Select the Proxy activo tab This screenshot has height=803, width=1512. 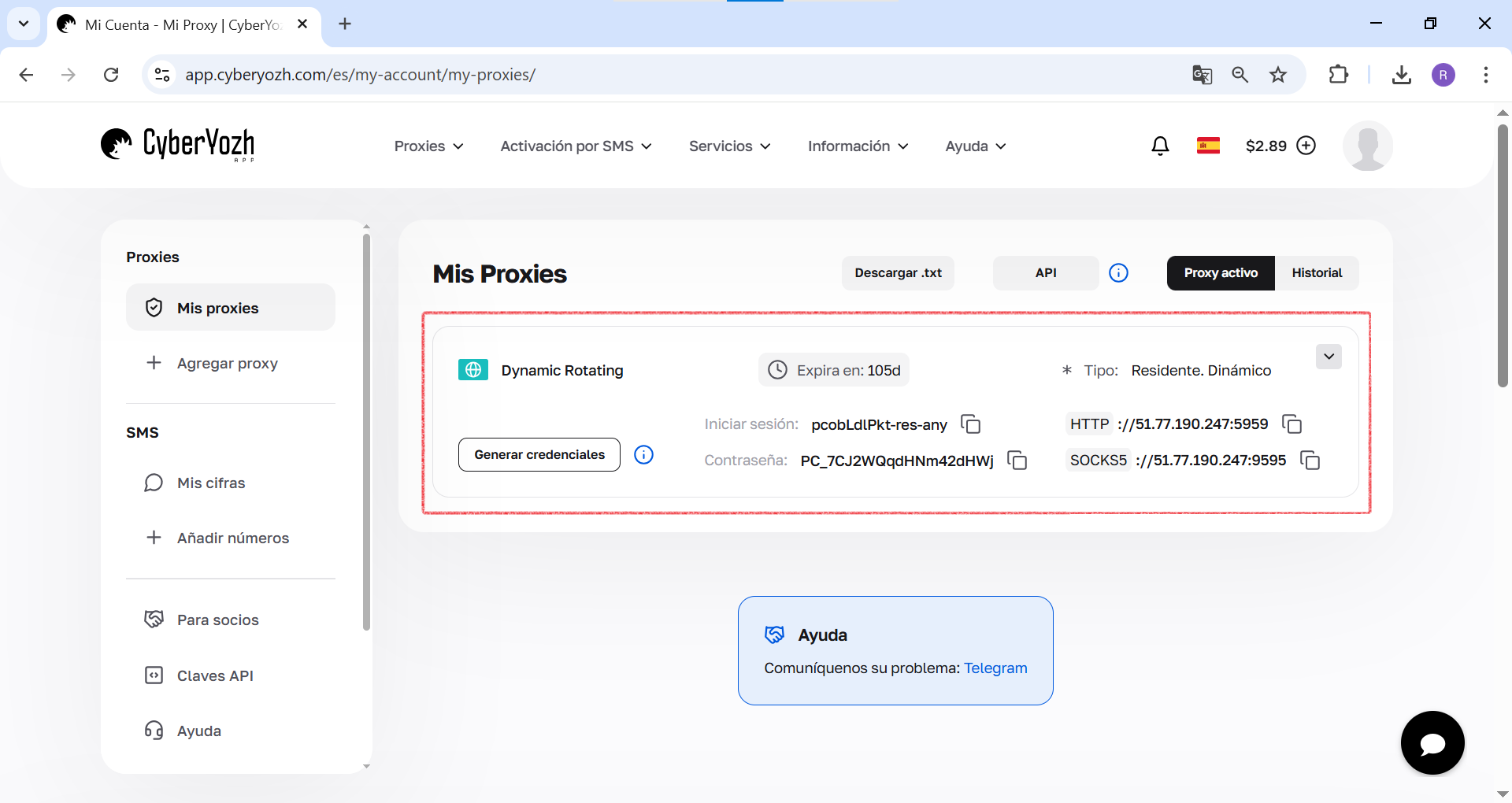coord(1221,273)
